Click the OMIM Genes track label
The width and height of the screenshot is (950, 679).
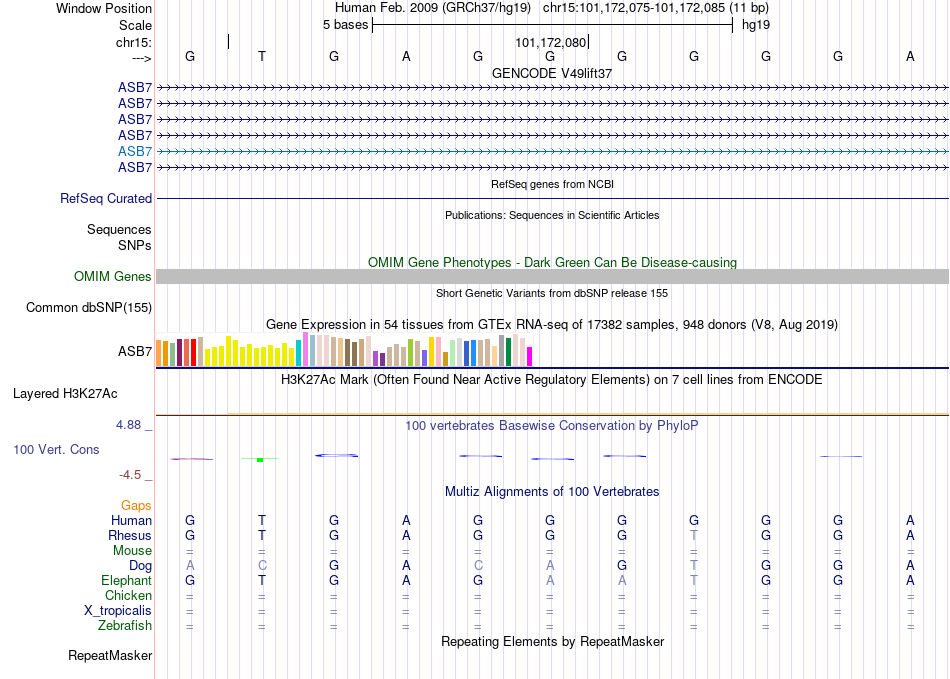pyautogui.click(x=112, y=277)
